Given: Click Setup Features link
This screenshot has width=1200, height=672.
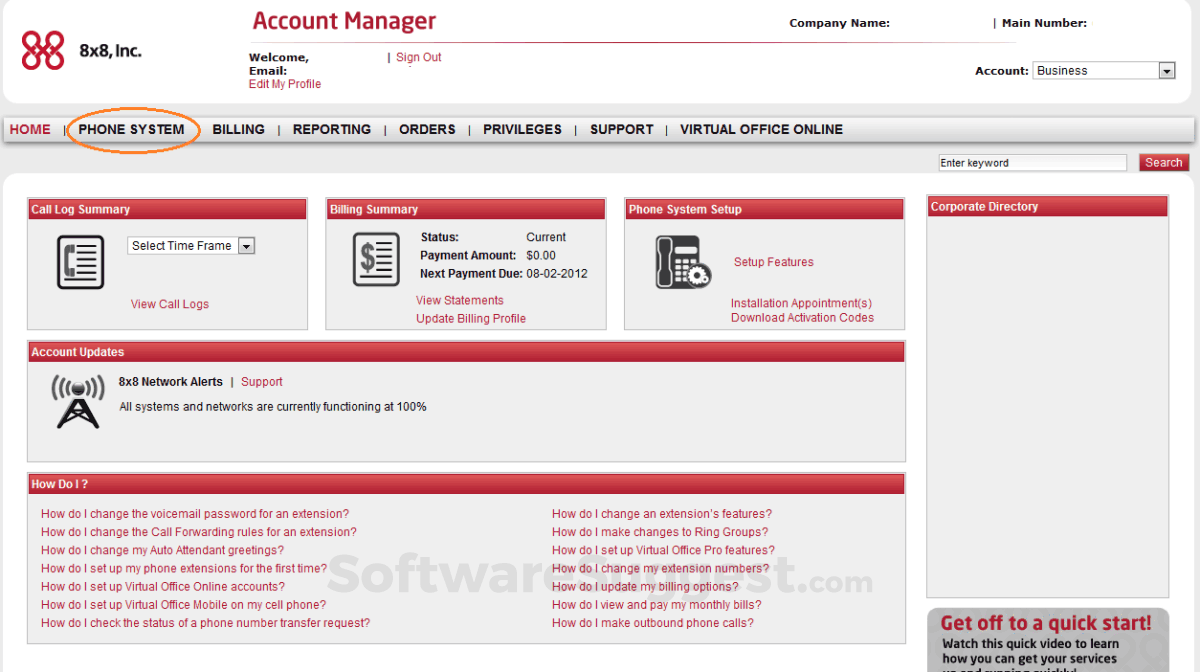Looking at the screenshot, I should click(x=774, y=262).
